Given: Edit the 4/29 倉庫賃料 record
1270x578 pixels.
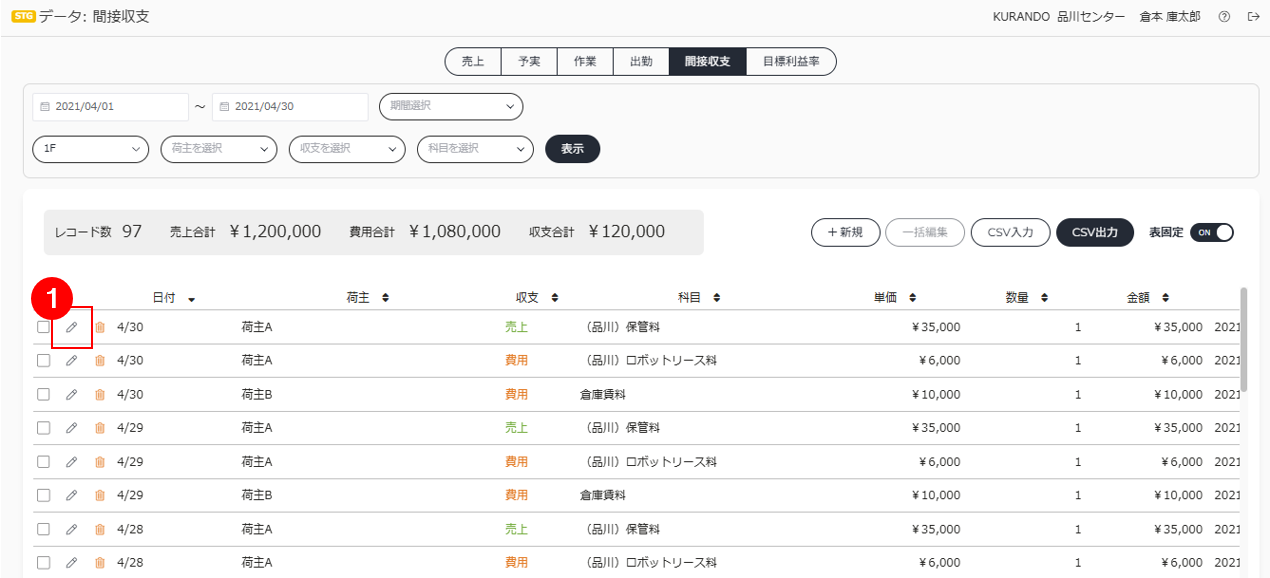Looking at the screenshot, I should pyautogui.click(x=71, y=495).
